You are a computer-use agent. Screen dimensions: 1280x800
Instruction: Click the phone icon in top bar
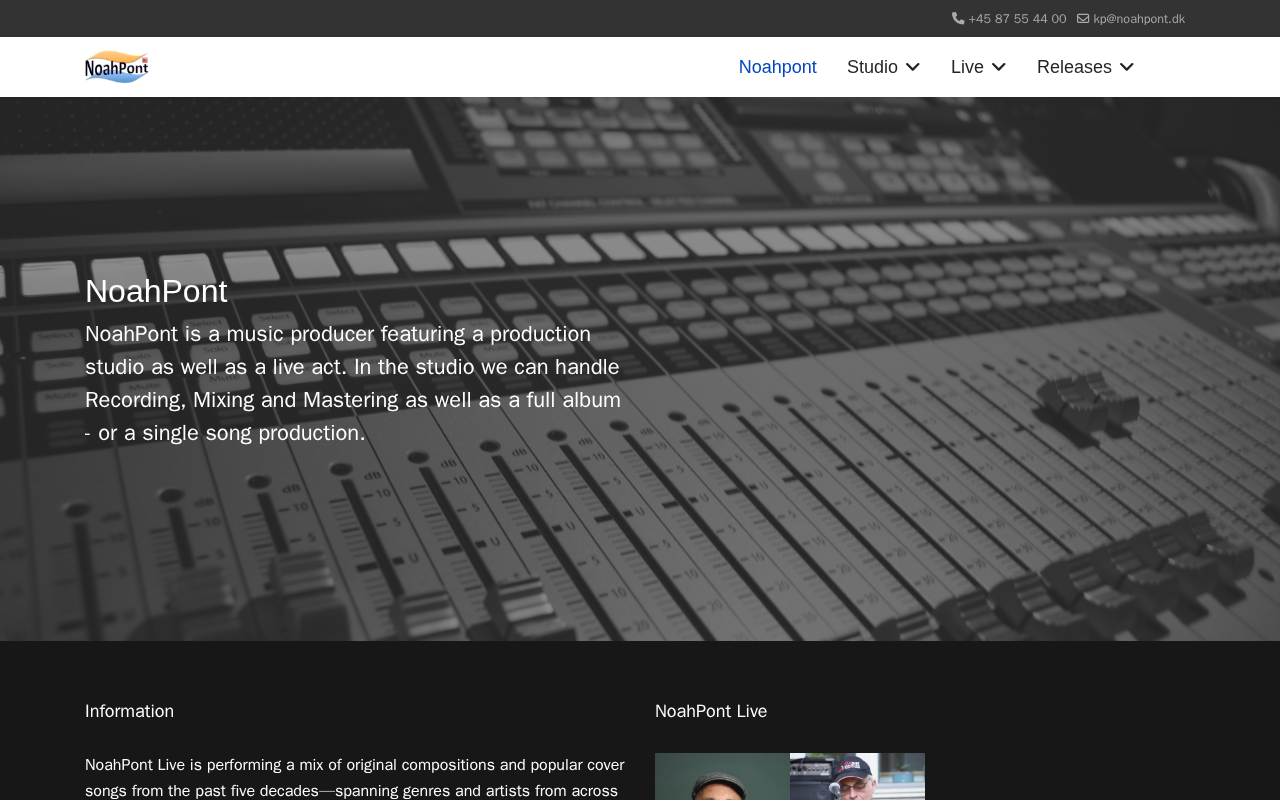[x=958, y=18]
